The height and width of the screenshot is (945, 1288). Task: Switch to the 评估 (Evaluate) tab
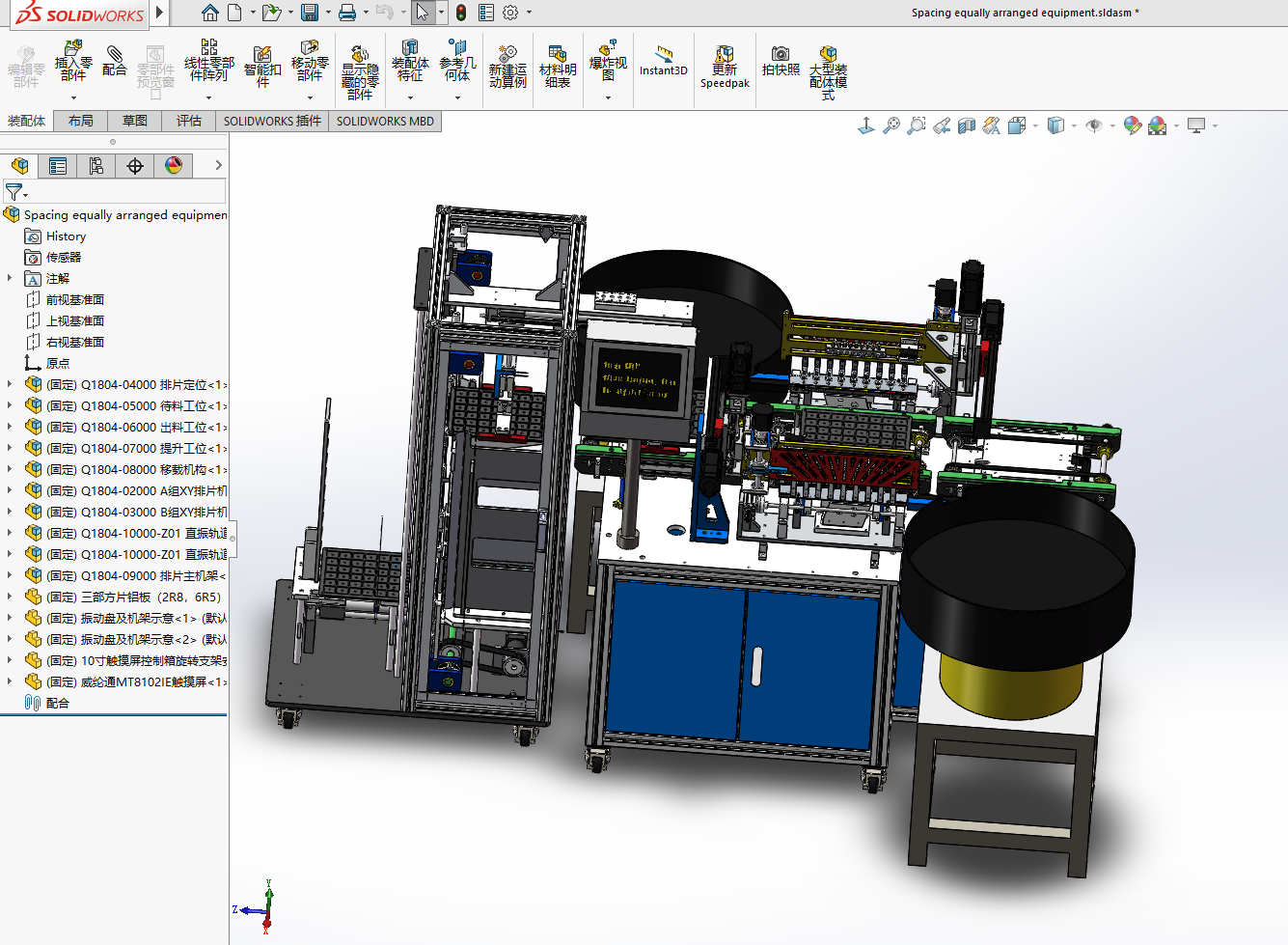pos(188,121)
